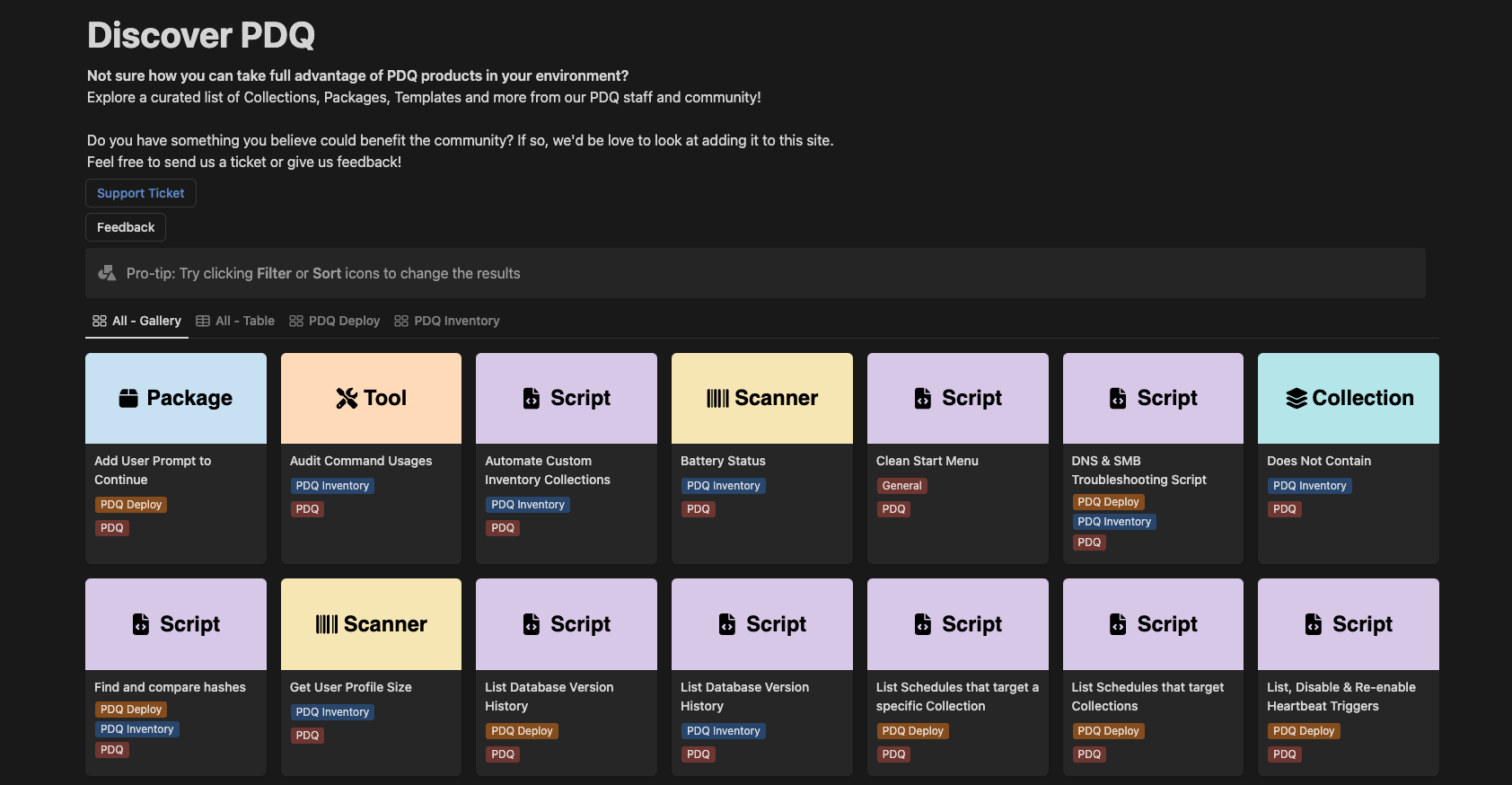Click PDQ Deploy tag on DNS & SMB Troubleshooting card
This screenshot has height=785, width=1512.
coord(1108,502)
